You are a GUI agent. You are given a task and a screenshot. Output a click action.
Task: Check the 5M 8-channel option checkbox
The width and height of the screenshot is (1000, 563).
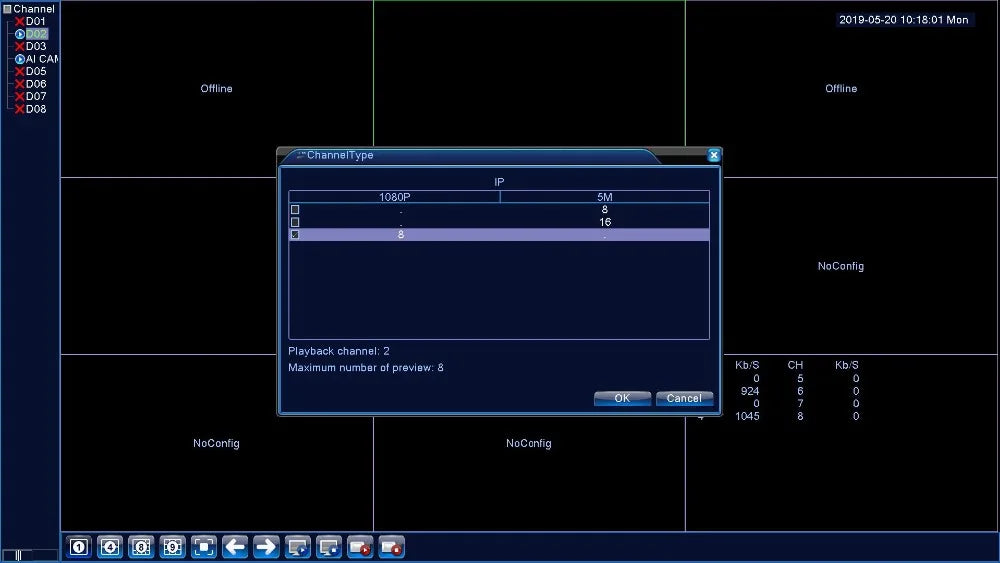coord(295,210)
